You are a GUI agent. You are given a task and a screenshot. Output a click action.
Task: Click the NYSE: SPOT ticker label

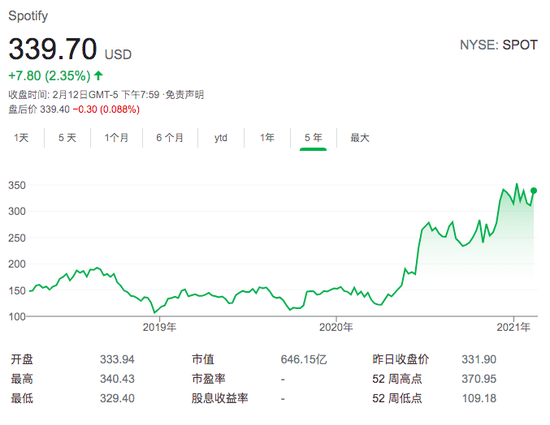[498, 45]
